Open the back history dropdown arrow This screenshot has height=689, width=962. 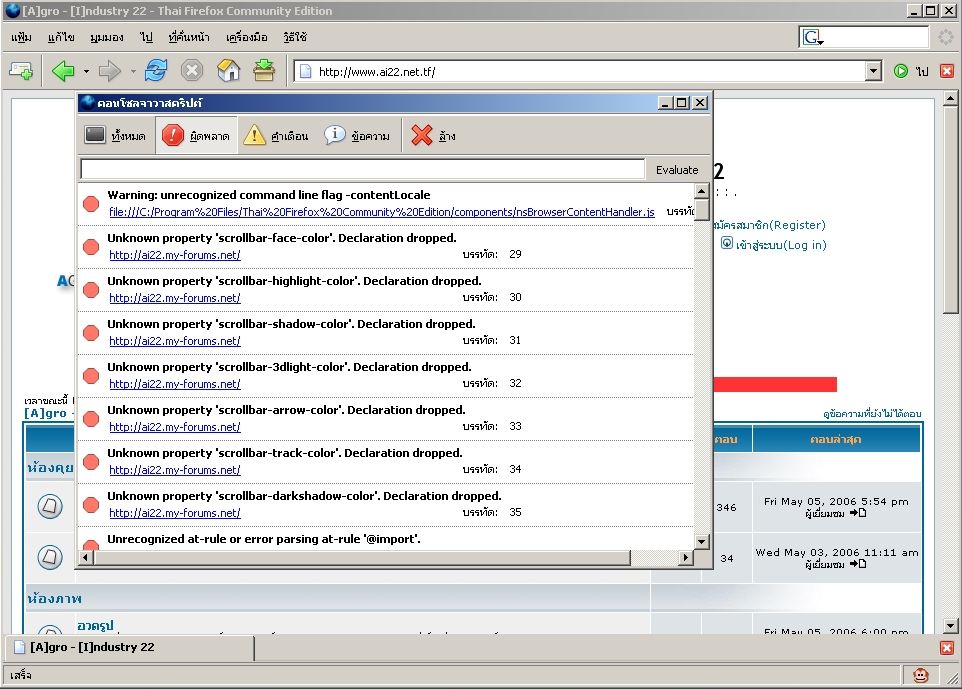pyautogui.click(x=86, y=72)
